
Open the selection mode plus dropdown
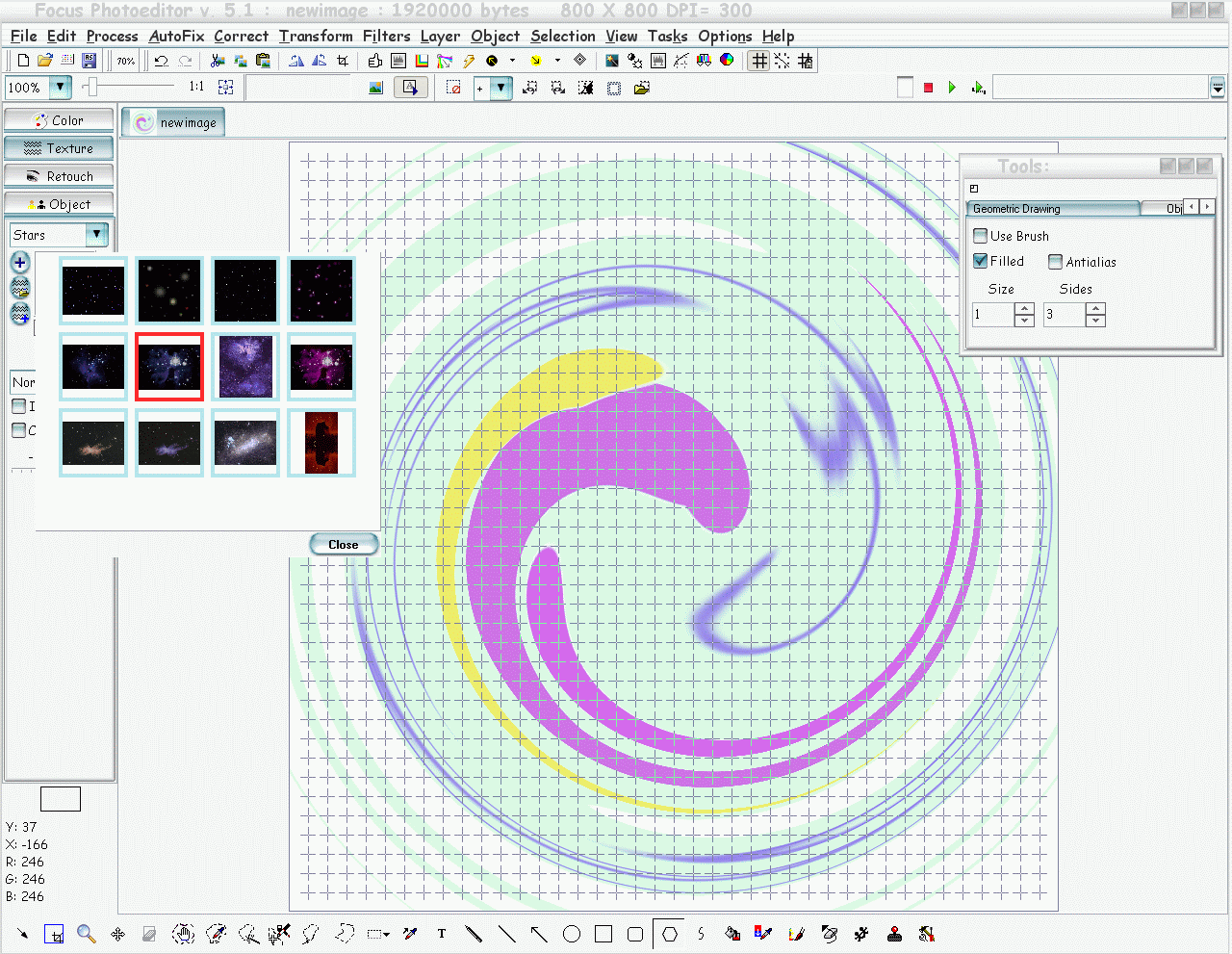pos(500,88)
